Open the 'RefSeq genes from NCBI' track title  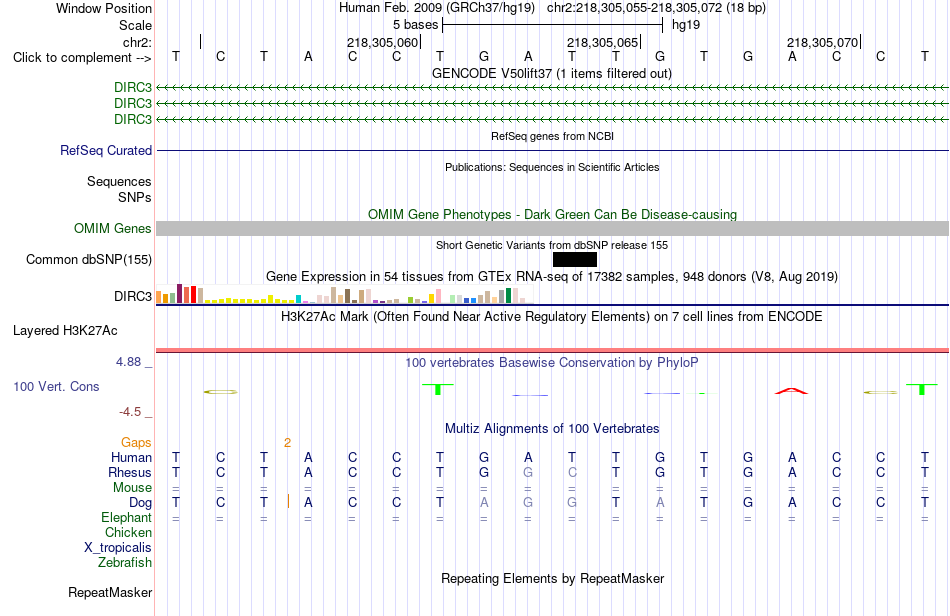click(x=552, y=136)
